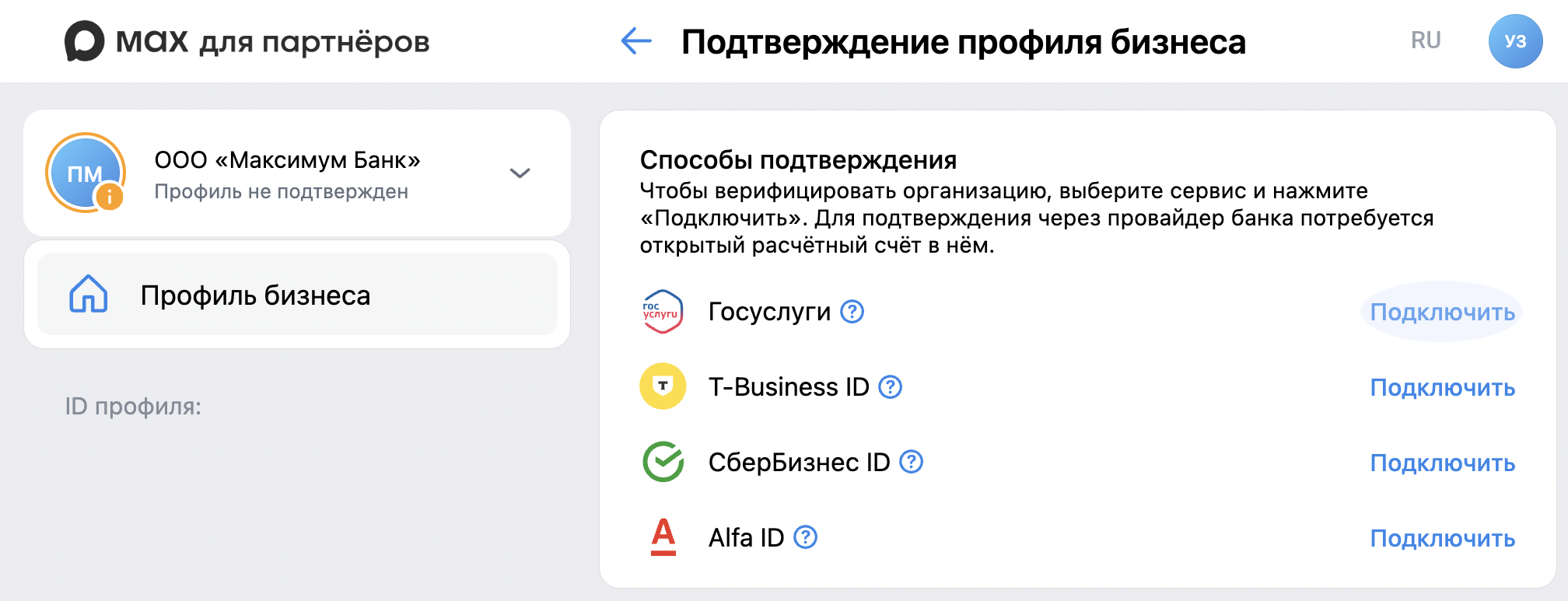Click Подключить next to Alfa ID
1568x601 pixels.
[x=1442, y=536]
